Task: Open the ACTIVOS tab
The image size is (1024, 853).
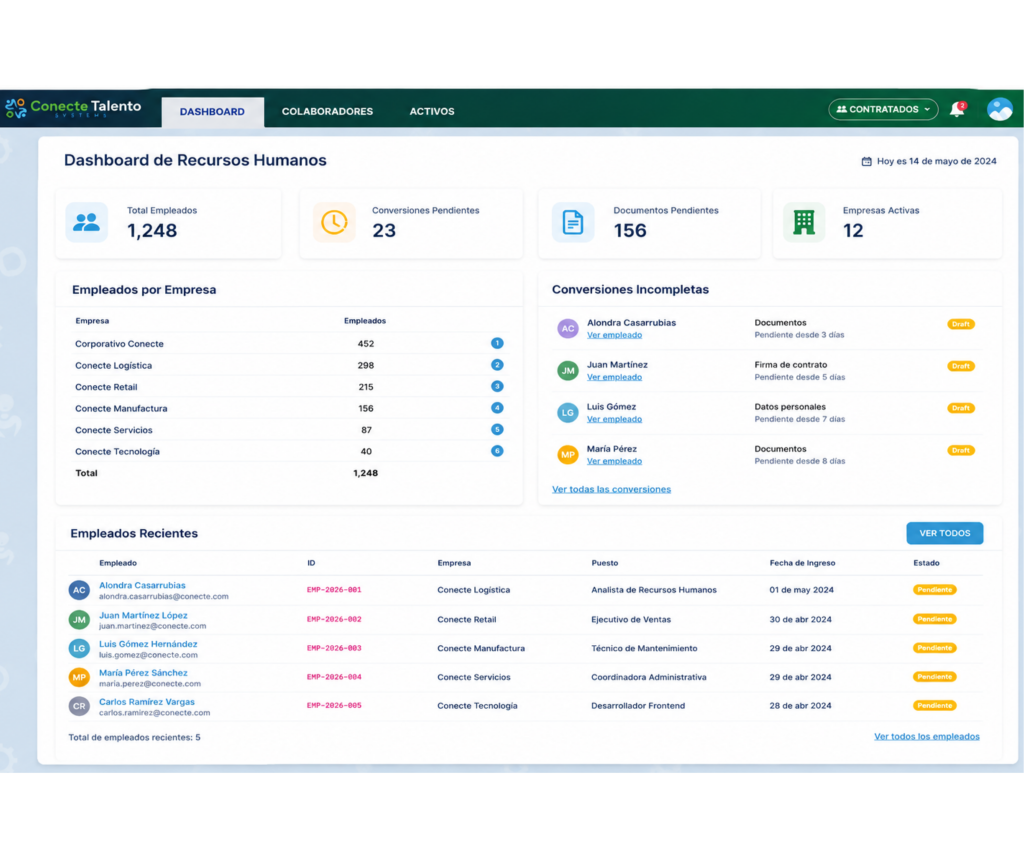Action: pos(432,112)
